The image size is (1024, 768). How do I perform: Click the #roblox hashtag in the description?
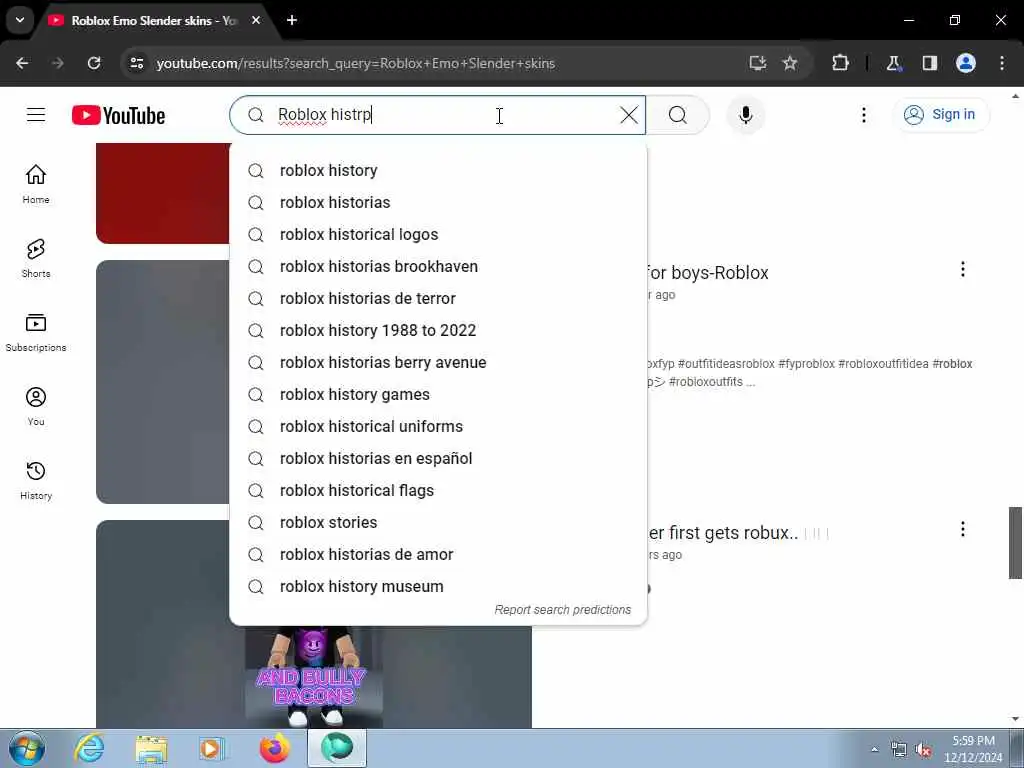[x=952, y=364]
